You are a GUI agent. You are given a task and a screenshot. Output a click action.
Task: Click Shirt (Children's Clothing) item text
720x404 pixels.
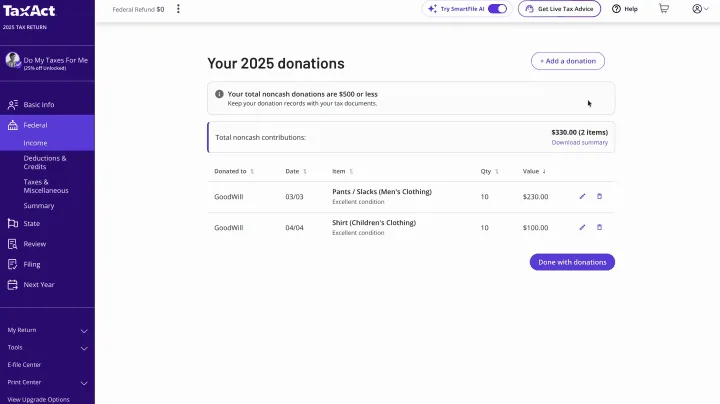point(374,223)
